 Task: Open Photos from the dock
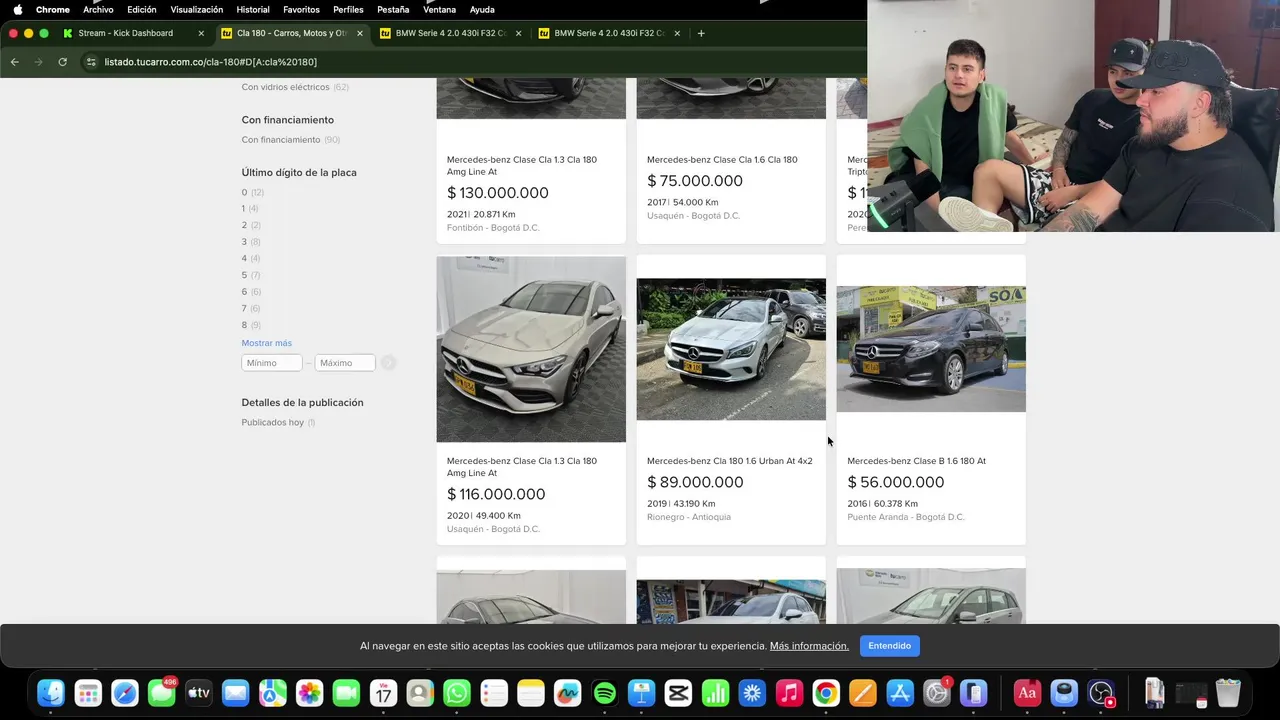tap(310, 693)
